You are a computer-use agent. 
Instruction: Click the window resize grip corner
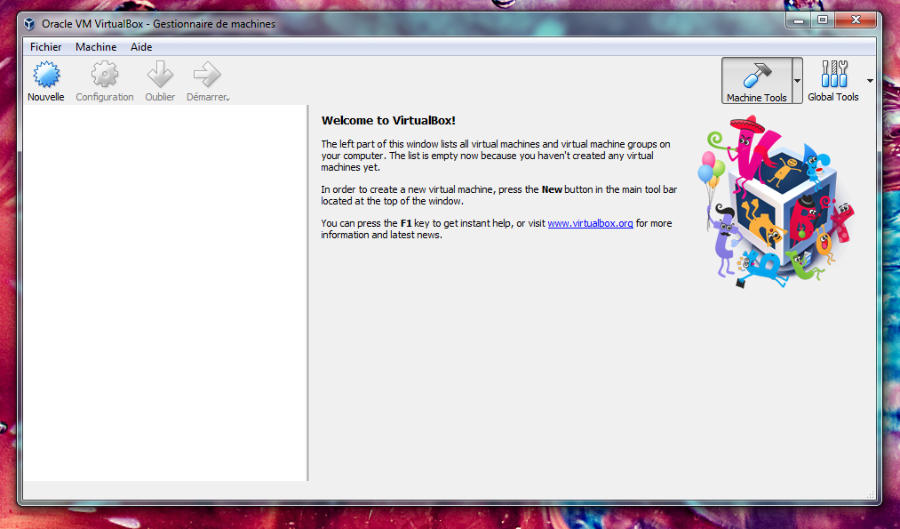[871, 495]
